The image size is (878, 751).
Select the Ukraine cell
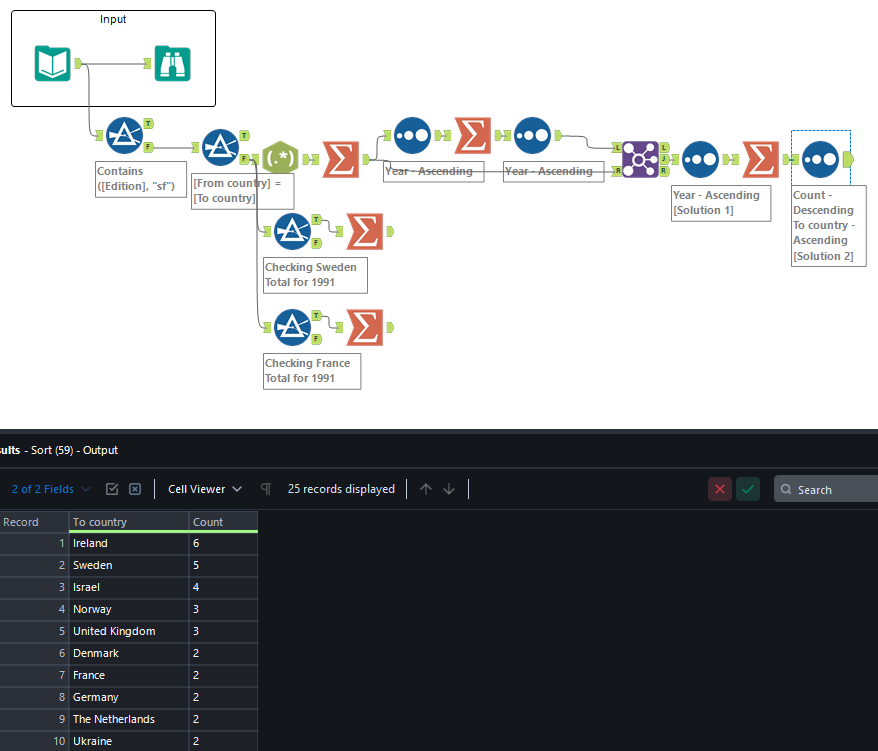[x=129, y=741]
